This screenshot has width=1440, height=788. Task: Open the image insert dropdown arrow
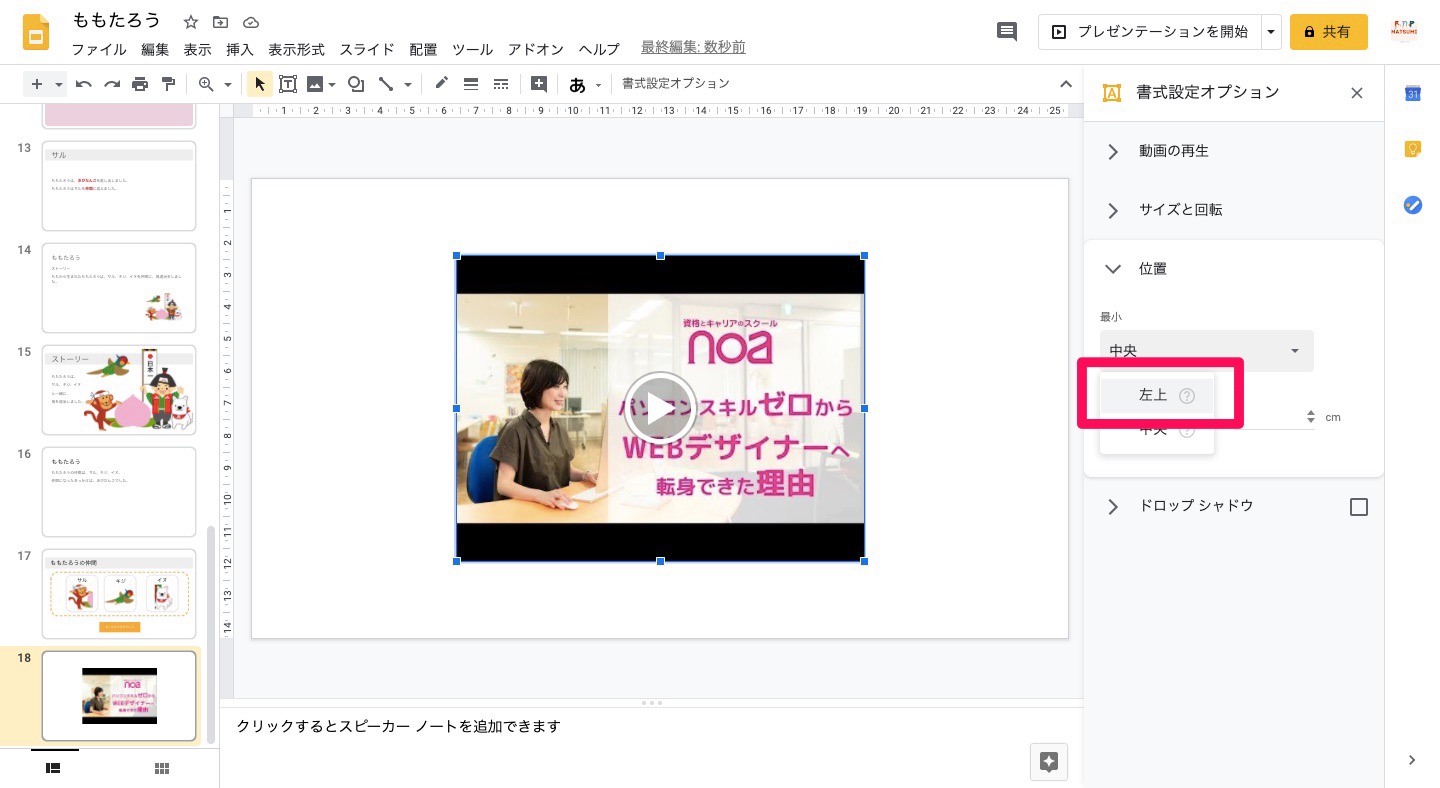(332, 84)
